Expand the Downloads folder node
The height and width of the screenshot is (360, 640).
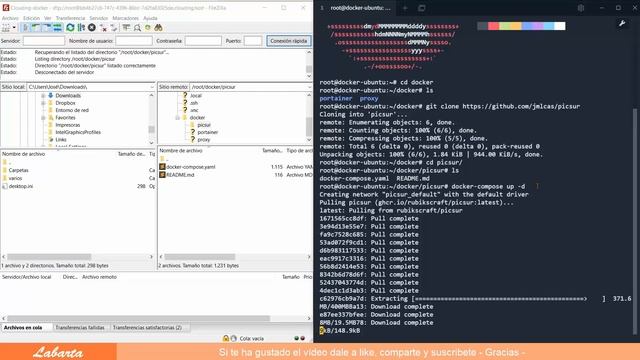[x=43, y=96]
